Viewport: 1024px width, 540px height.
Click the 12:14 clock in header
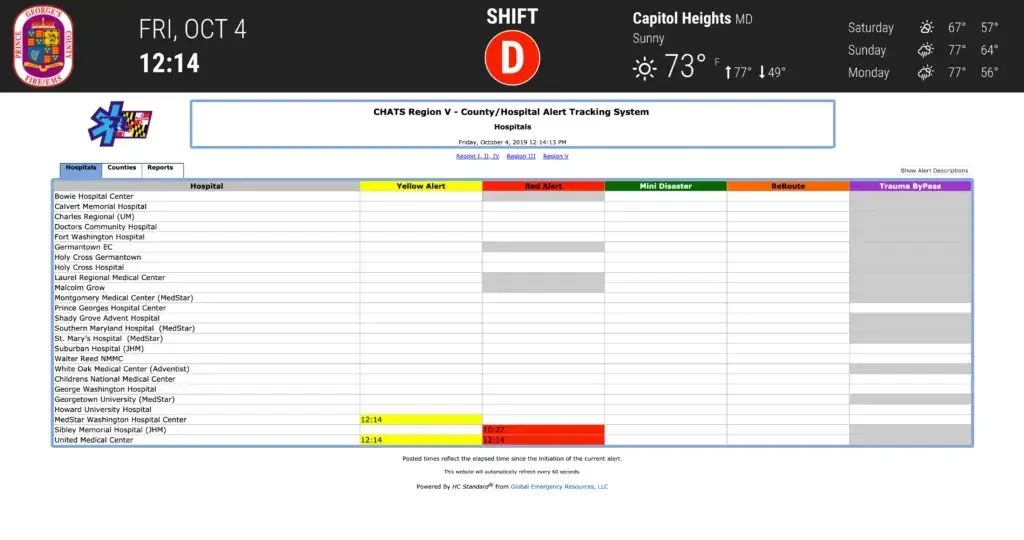point(169,63)
